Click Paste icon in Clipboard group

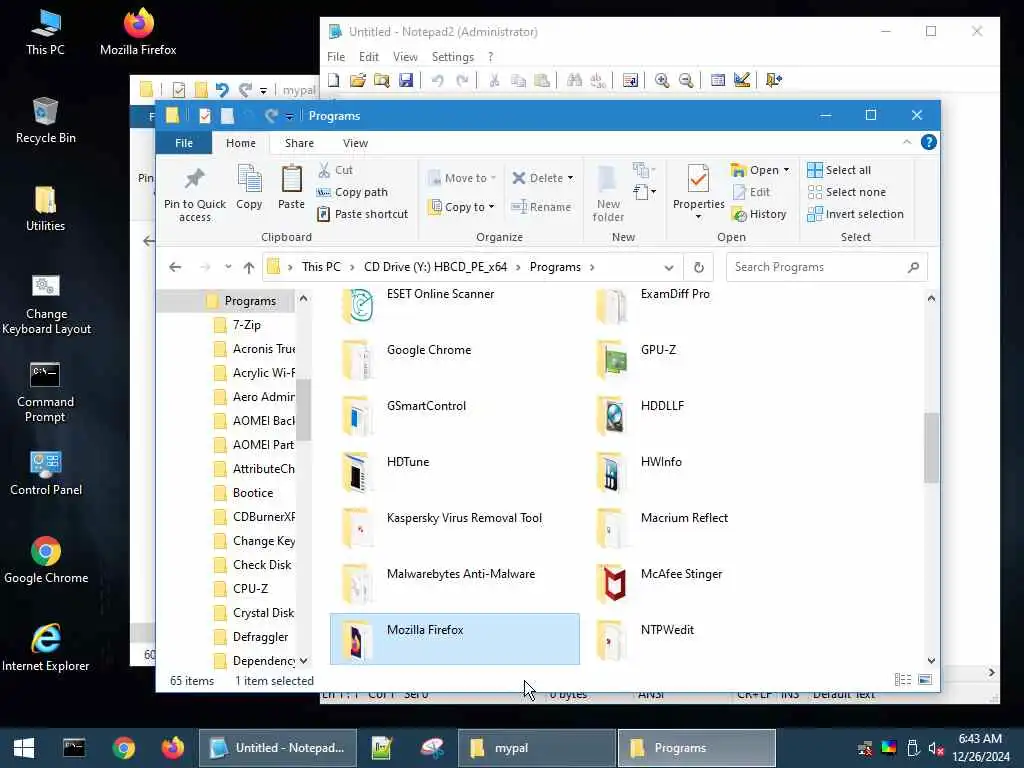291,188
